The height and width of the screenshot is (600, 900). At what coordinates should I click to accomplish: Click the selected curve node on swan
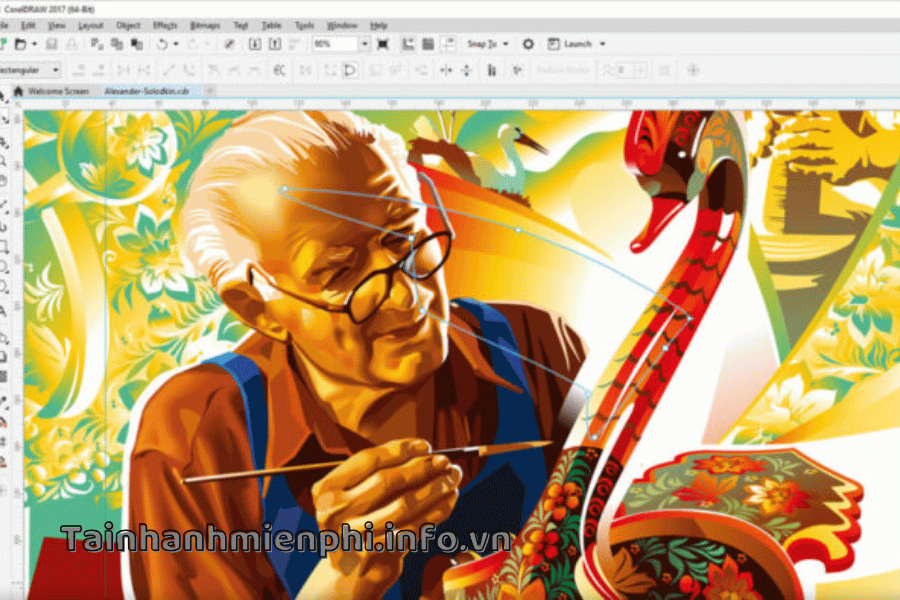pyautogui.click(x=689, y=317)
